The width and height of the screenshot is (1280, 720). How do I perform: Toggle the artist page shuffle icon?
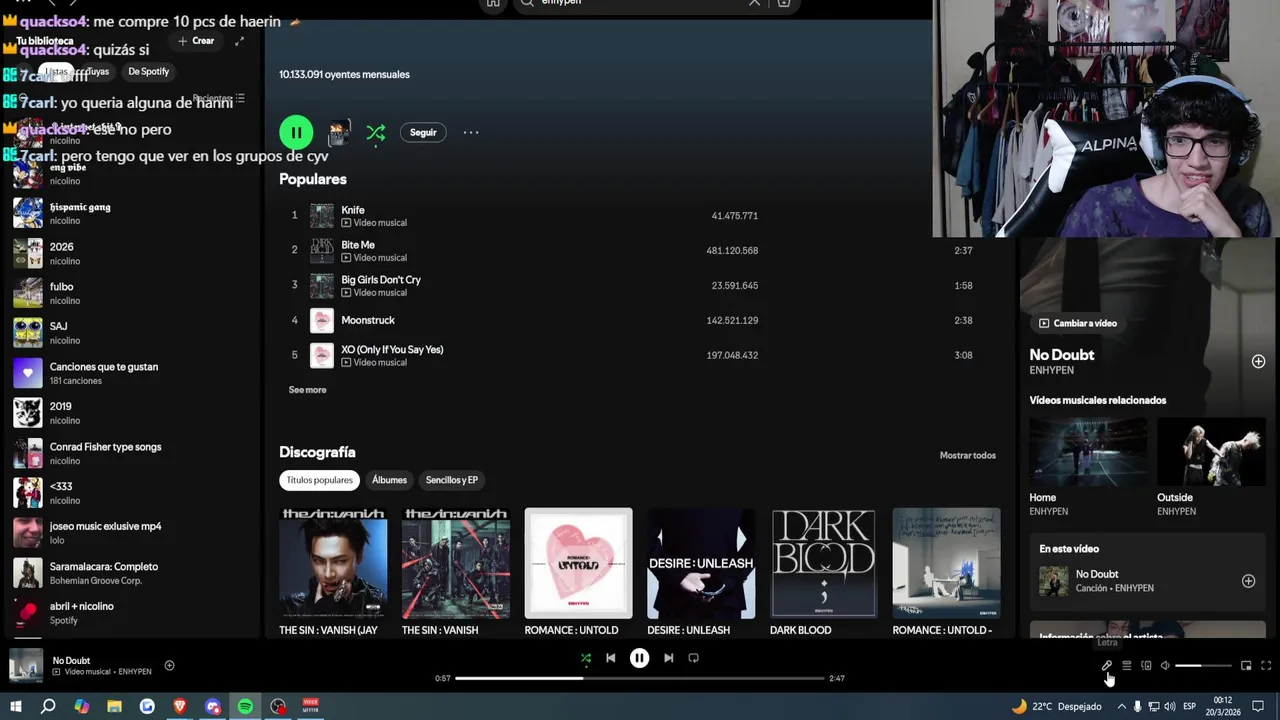pyautogui.click(x=376, y=132)
